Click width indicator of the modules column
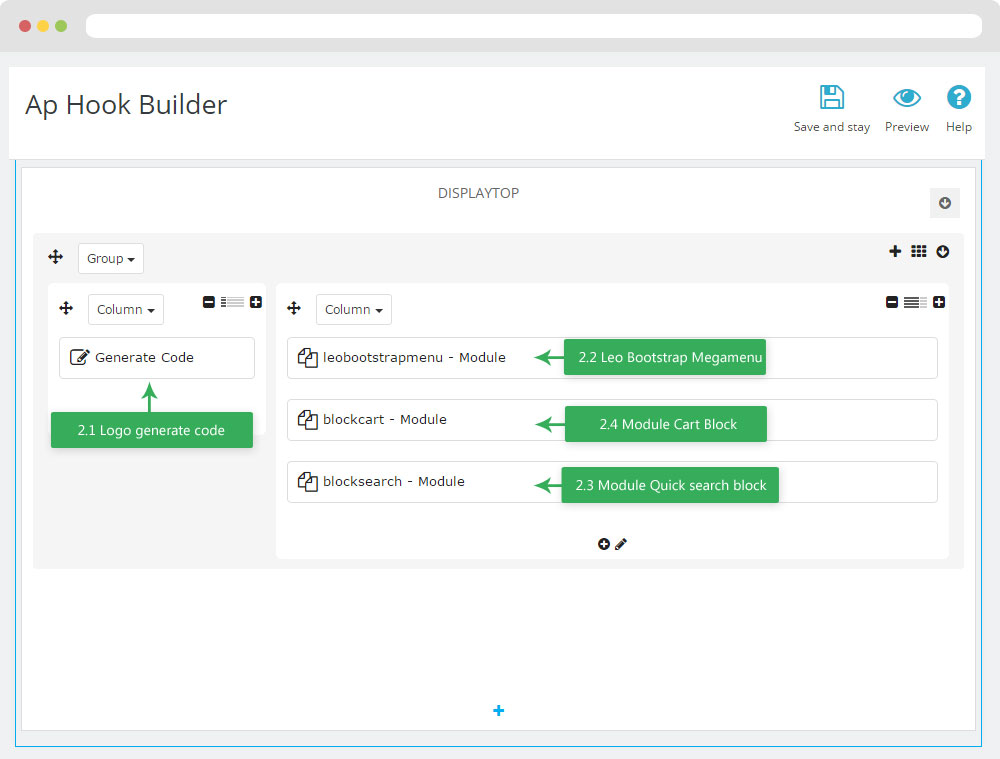Screen dimensions: 1000x759 [x=915, y=302]
